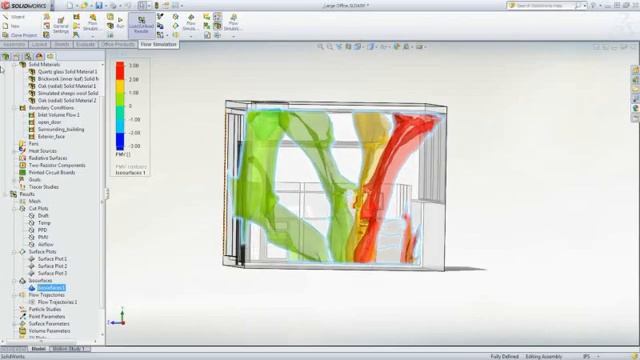This screenshot has height=360, width=640.
Task: Select the PMV cut plot
Action: (x=43, y=237)
